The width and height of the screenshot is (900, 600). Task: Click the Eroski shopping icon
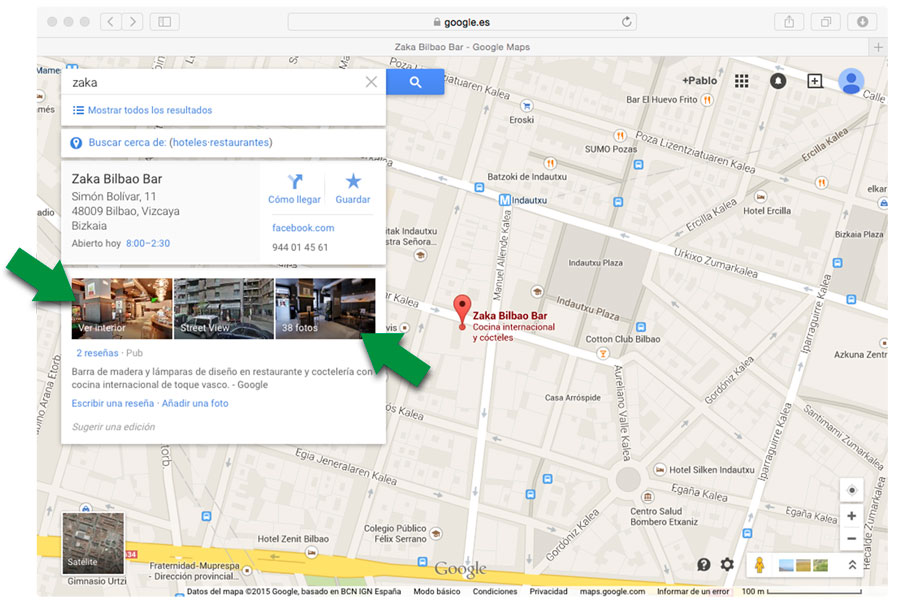point(526,106)
